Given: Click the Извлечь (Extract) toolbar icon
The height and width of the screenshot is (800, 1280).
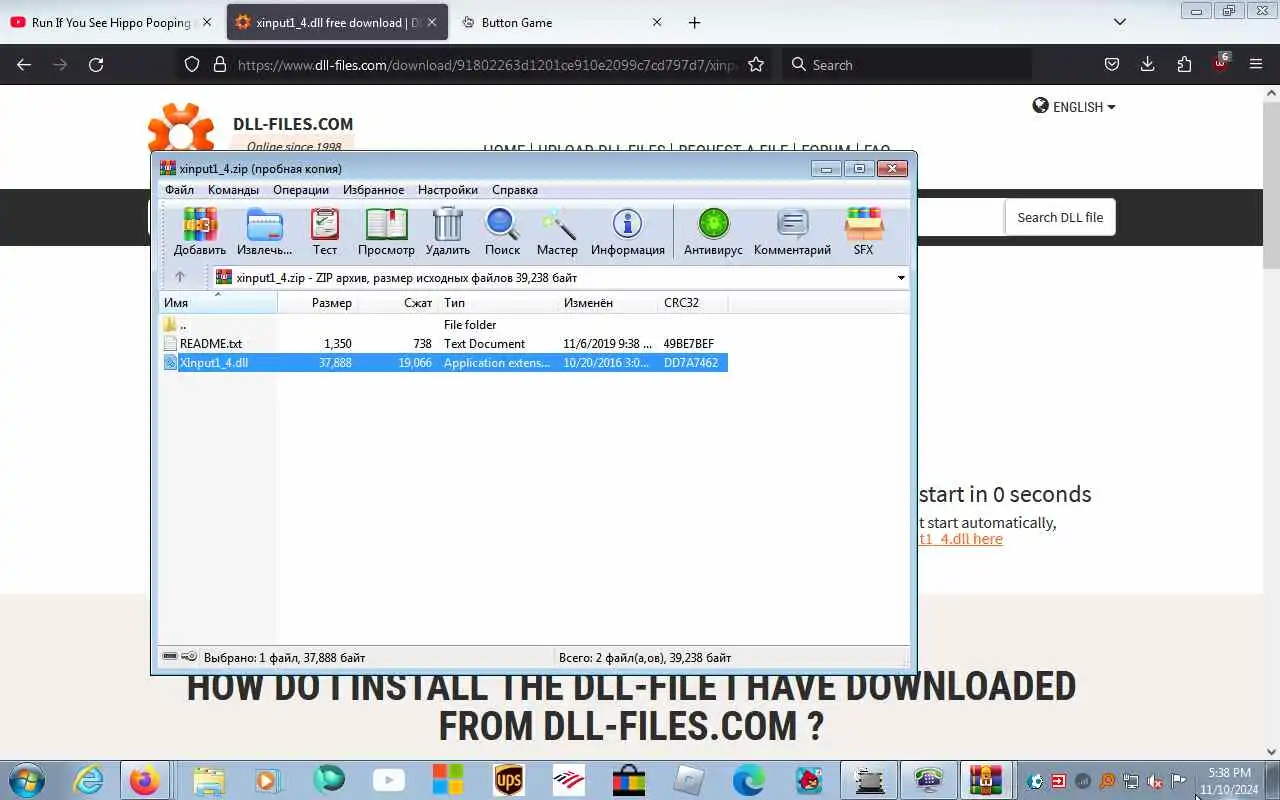Looking at the screenshot, I should 265,232.
